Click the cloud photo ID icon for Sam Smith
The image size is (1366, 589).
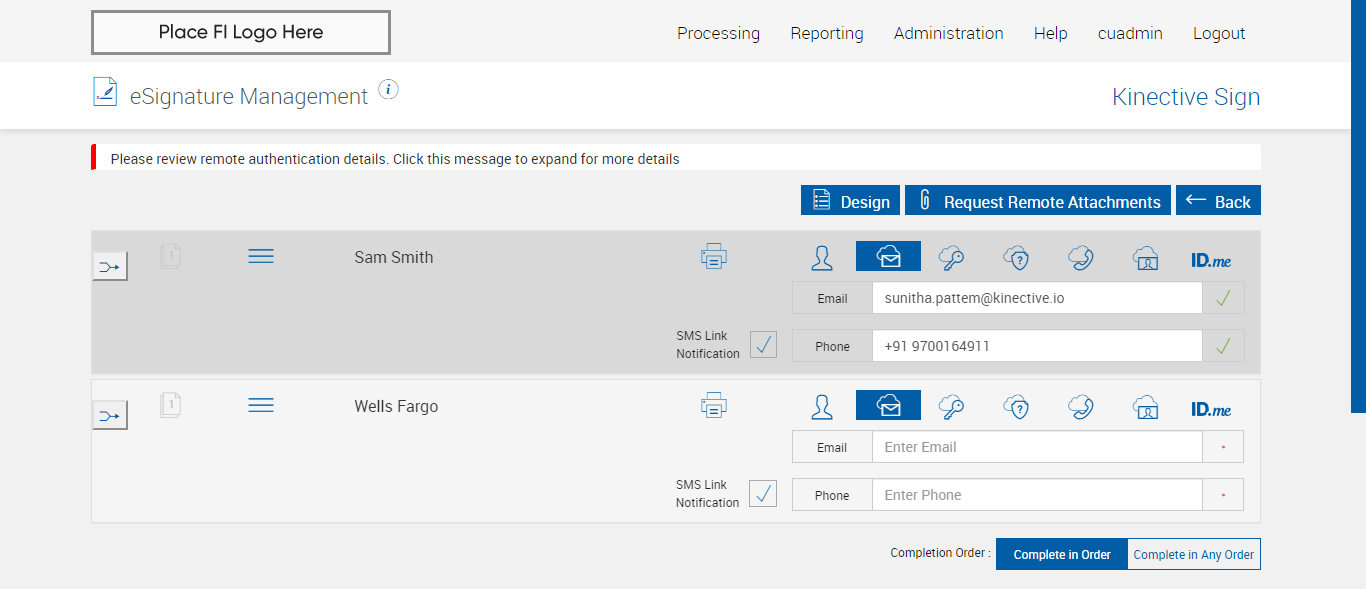(x=1145, y=258)
